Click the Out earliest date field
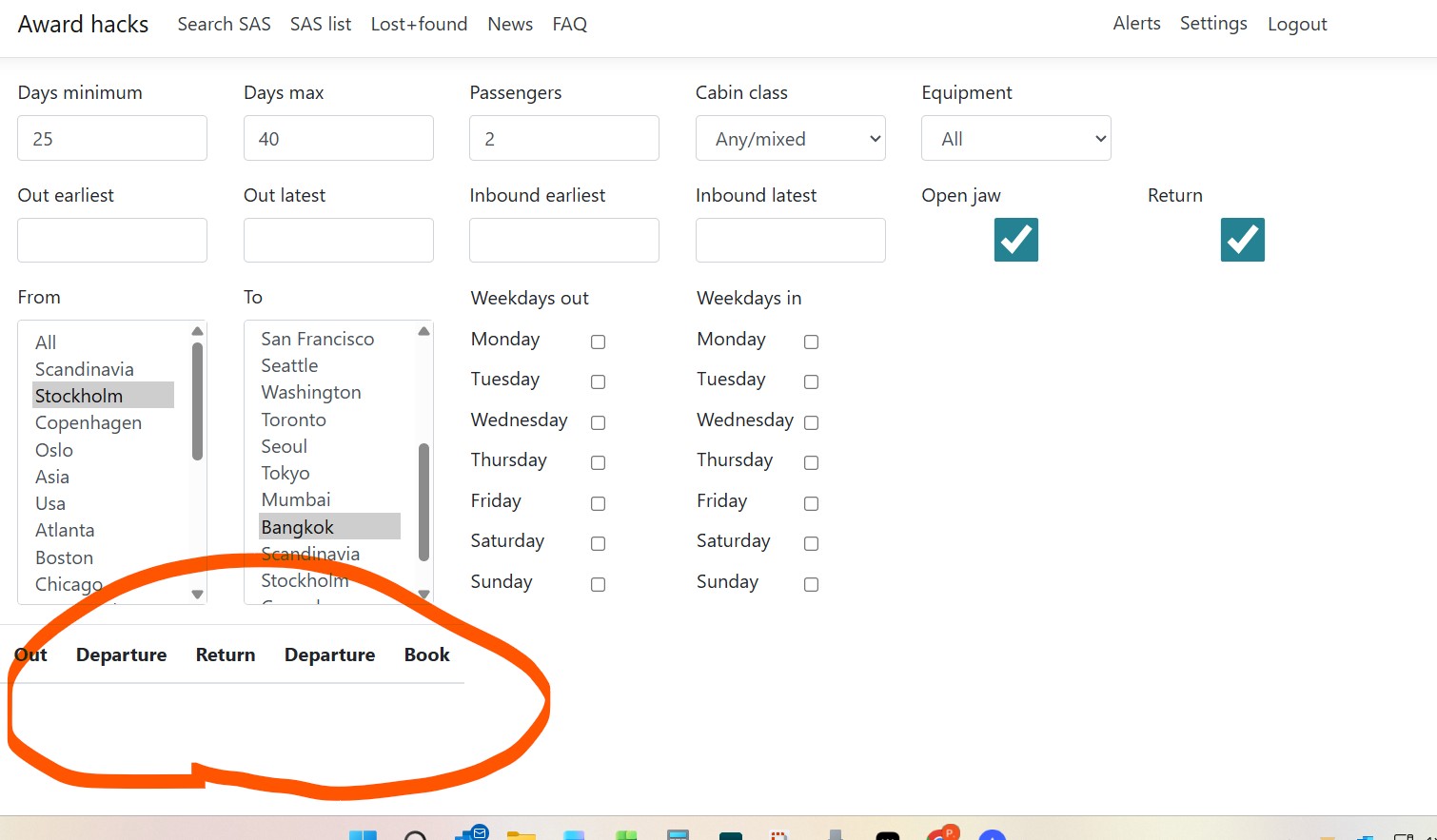 coord(112,240)
